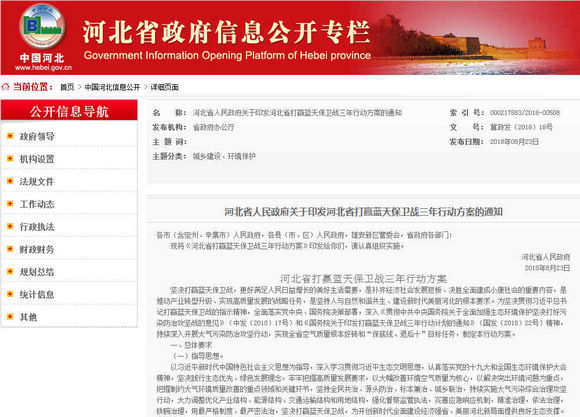Viewport: 580px width, 417px height.
Task: Click the document title heading 河北省人民政府关于印发
Action: tap(363, 212)
